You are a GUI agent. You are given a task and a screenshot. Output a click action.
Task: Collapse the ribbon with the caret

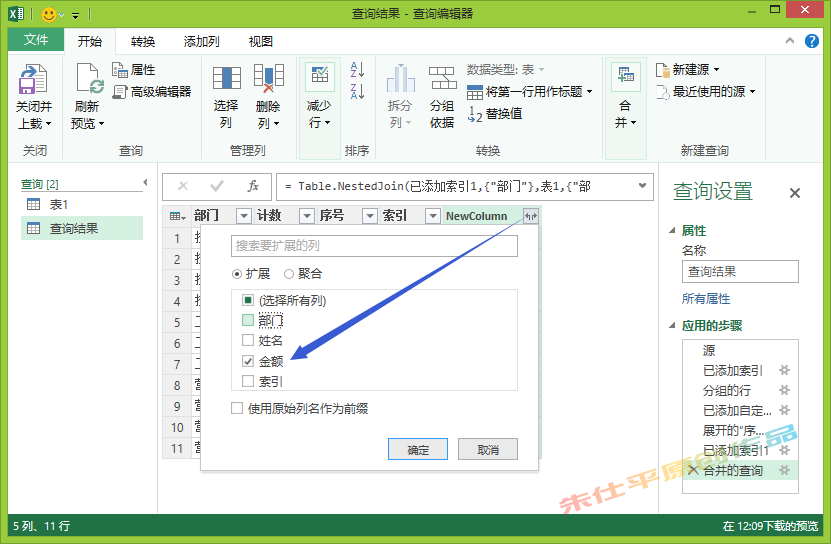click(790, 41)
